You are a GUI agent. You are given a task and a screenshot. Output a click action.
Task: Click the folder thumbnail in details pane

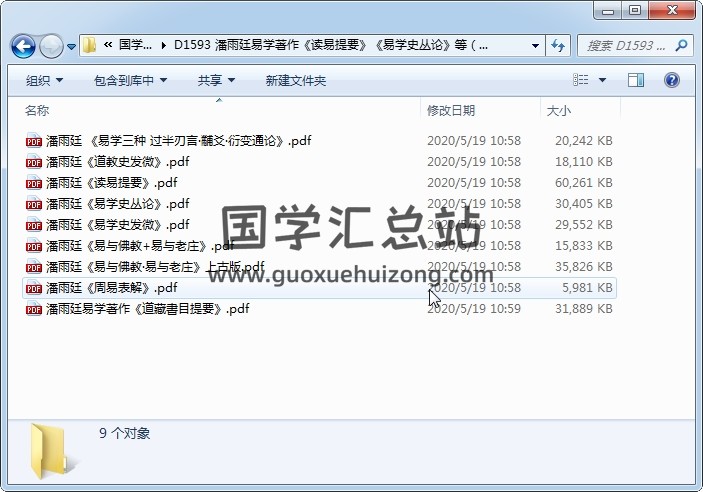52,451
